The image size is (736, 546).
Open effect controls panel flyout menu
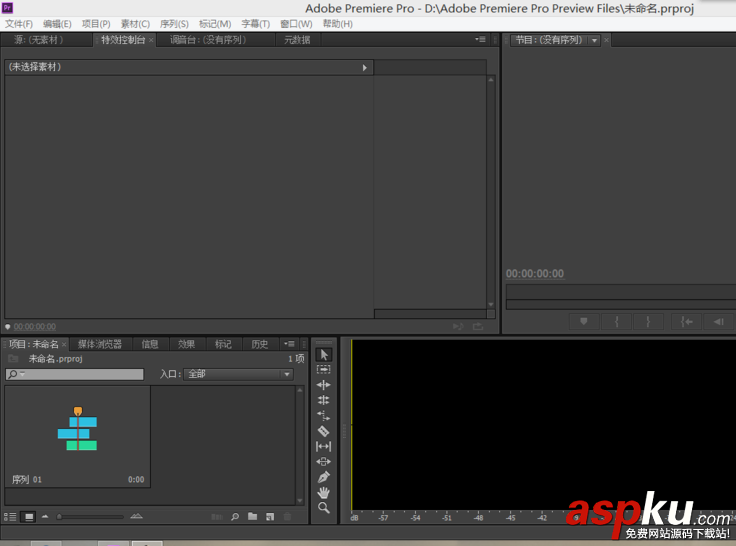click(480, 39)
